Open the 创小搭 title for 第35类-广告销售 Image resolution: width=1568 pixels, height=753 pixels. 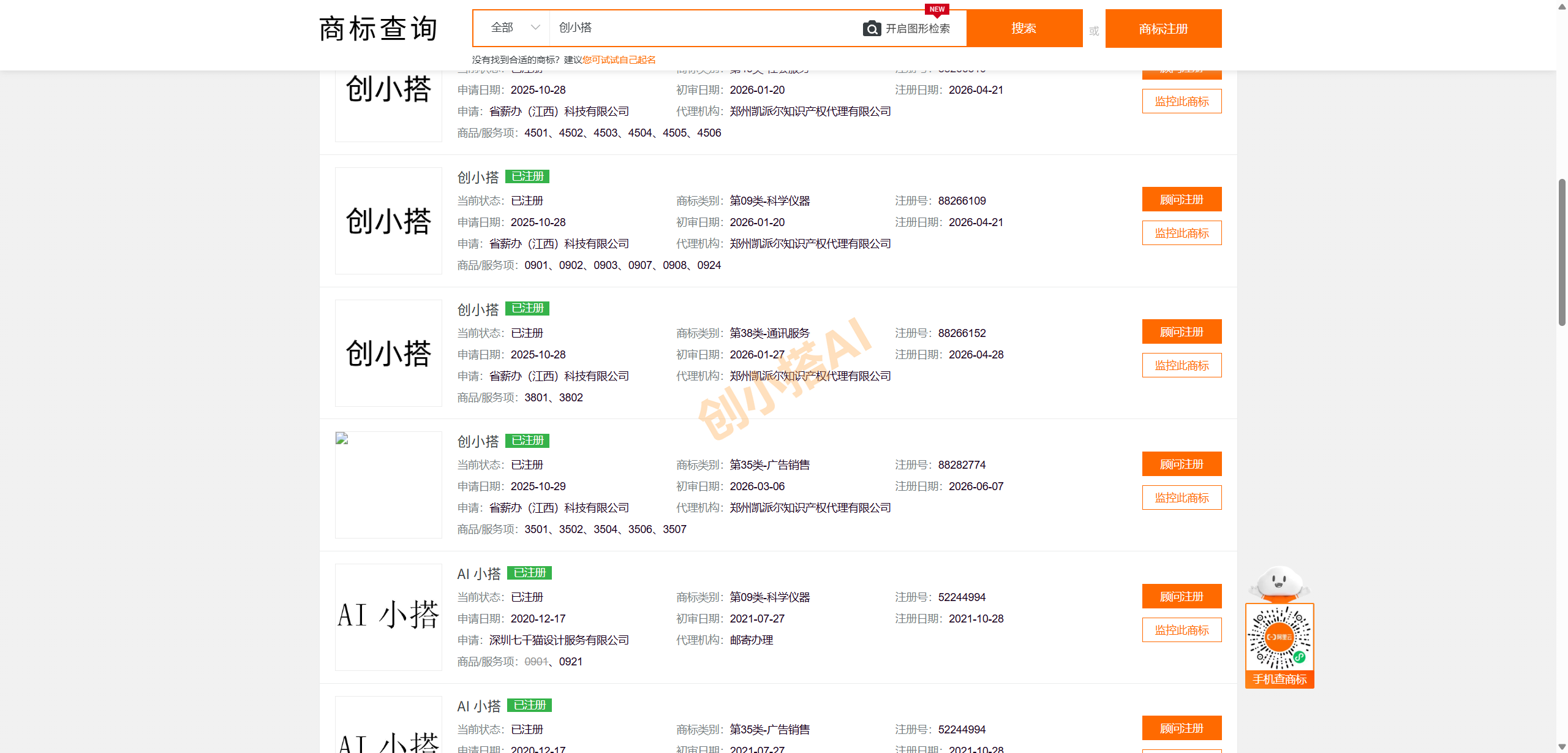(x=478, y=441)
